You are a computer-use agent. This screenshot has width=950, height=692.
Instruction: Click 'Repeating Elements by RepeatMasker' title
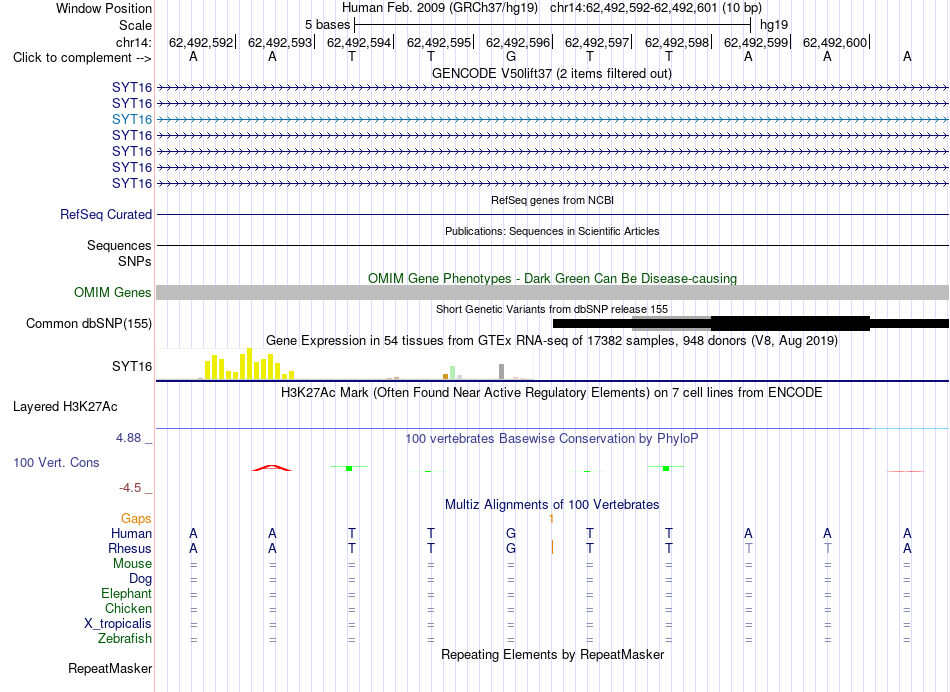[x=552, y=654]
